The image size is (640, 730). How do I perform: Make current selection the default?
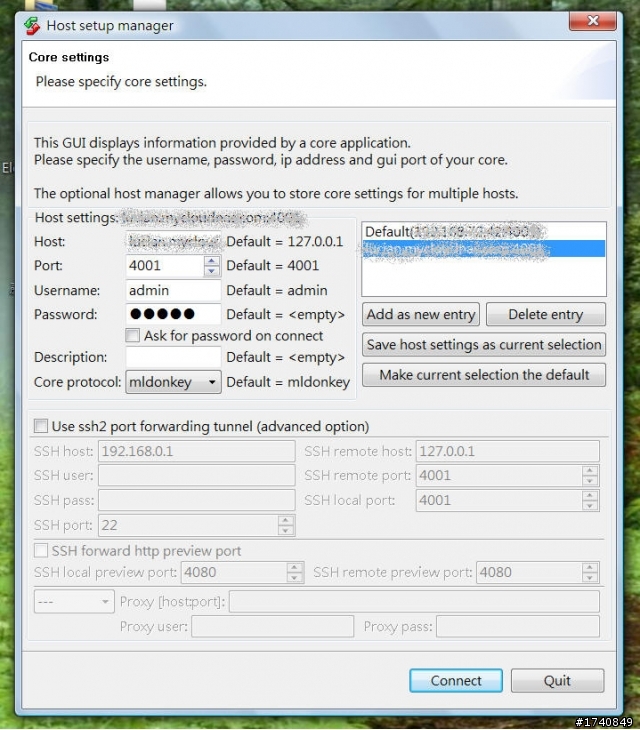(484, 375)
